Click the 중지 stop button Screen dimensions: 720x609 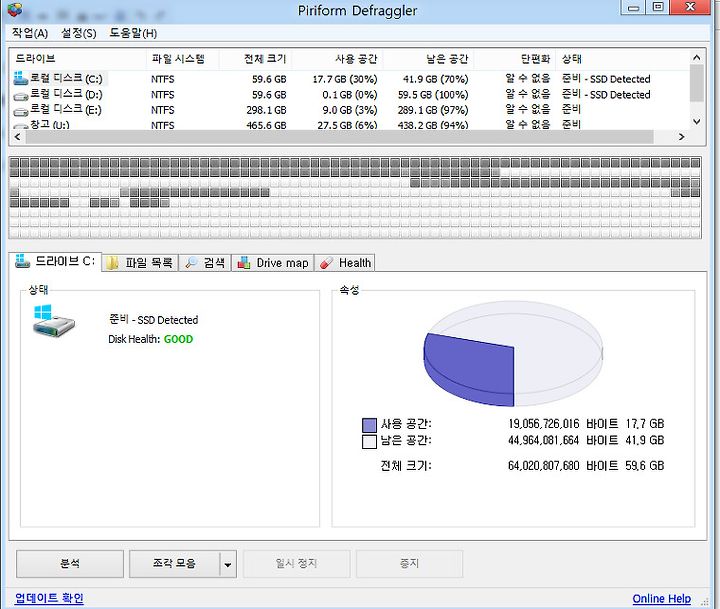(x=409, y=564)
